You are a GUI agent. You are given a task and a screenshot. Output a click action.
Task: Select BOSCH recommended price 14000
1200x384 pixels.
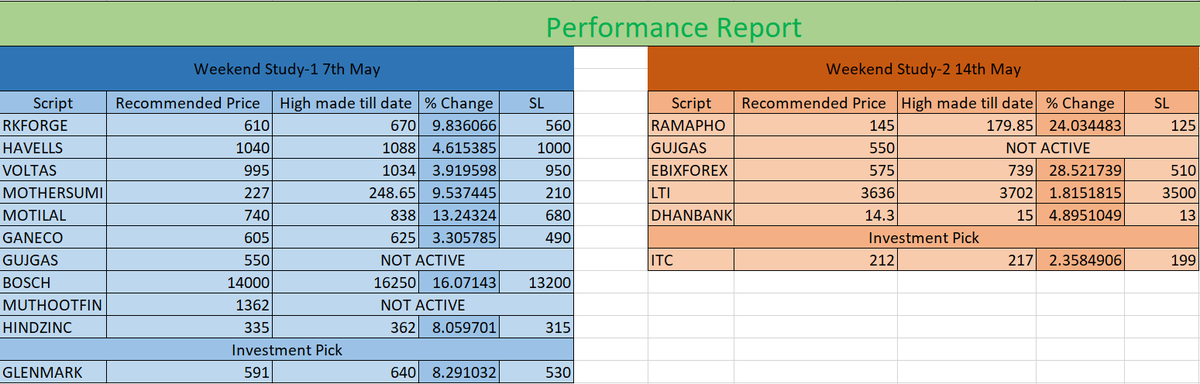click(x=189, y=284)
